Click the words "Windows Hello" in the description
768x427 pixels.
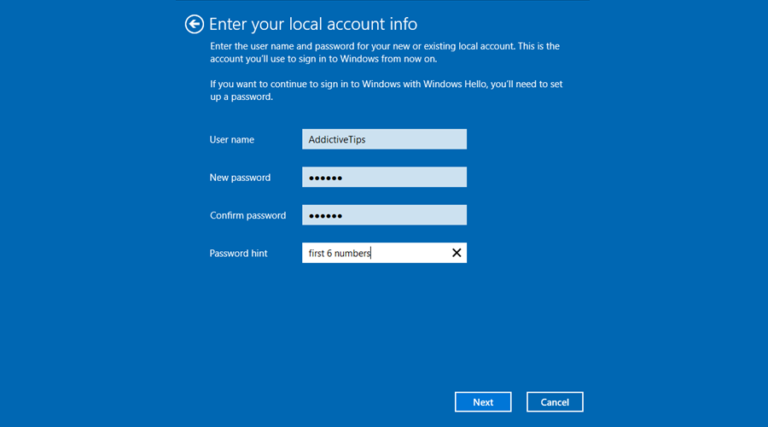pos(455,84)
